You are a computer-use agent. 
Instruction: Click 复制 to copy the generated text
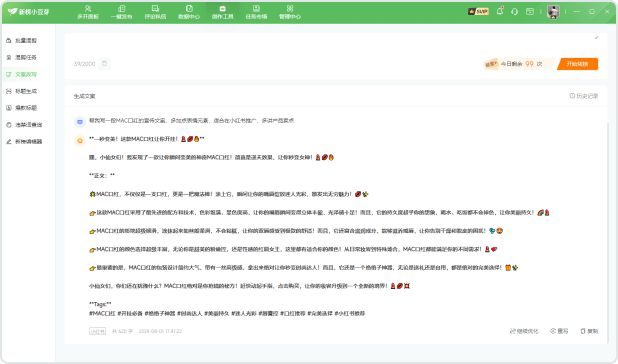click(x=589, y=331)
